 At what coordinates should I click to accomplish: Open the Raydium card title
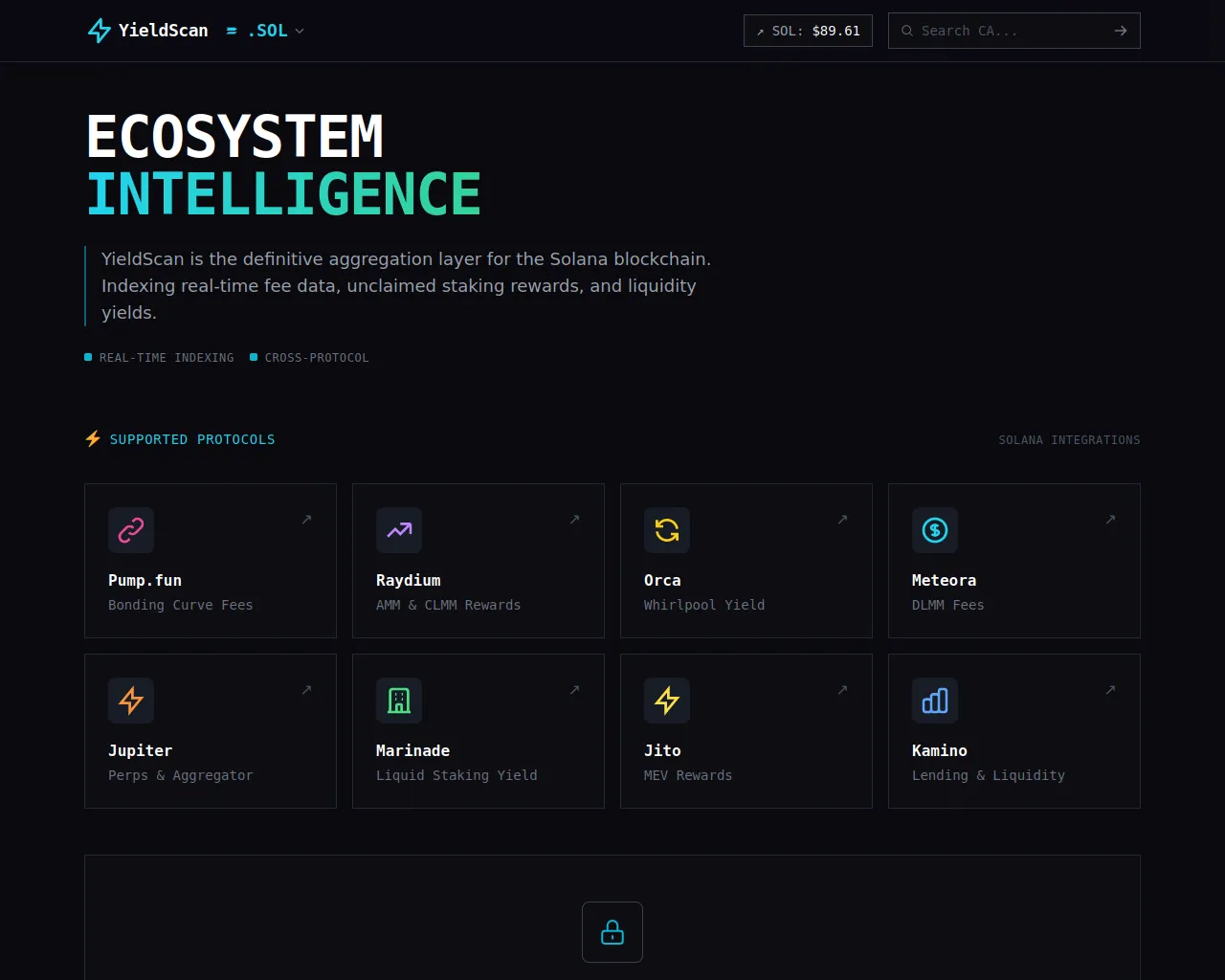pos(409,580)
